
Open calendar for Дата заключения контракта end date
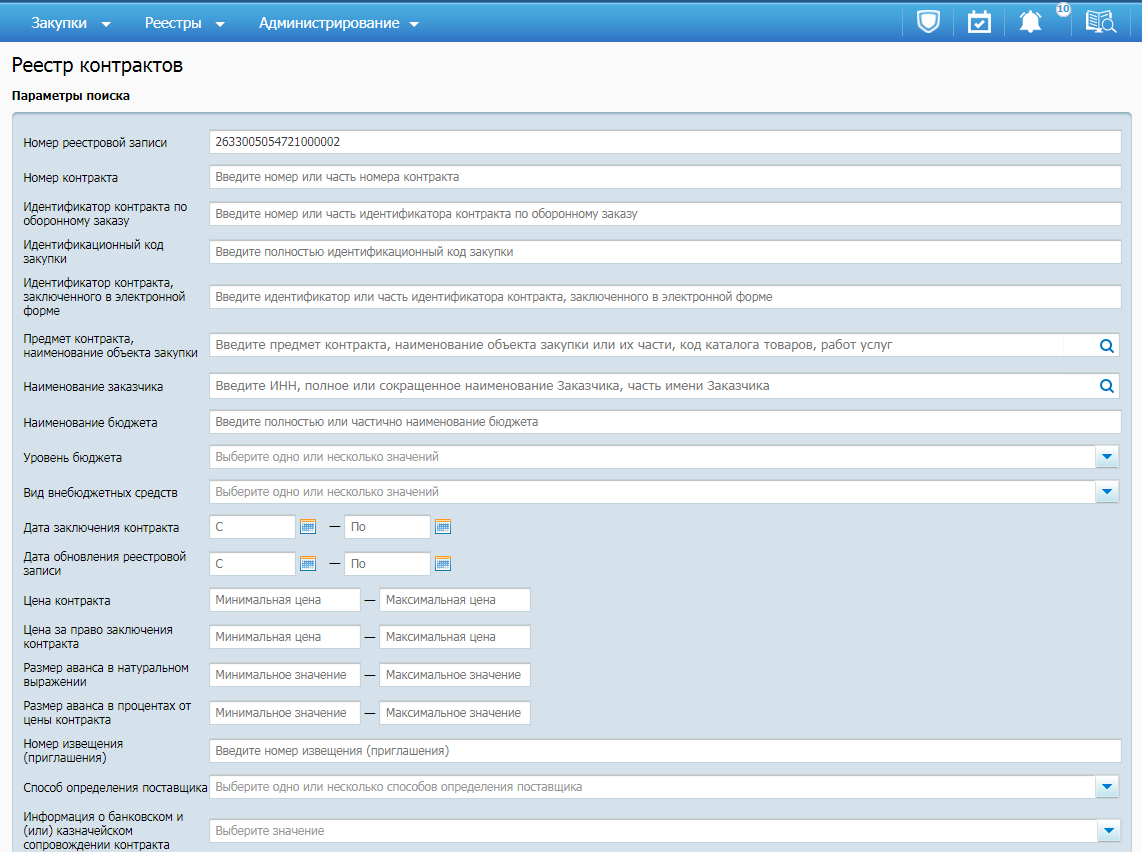(x=443, y=527)
